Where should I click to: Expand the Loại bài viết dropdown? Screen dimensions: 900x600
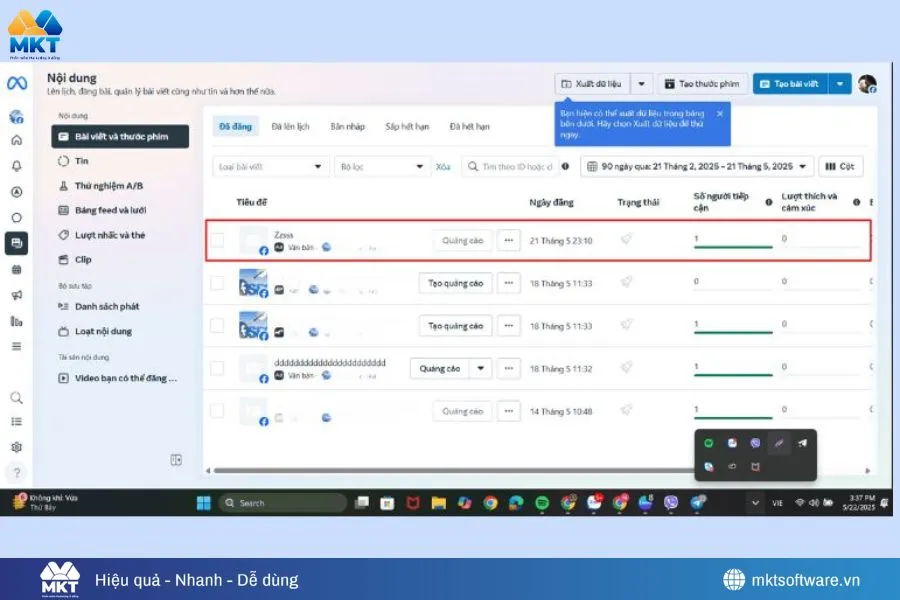(x=270, y=166)
